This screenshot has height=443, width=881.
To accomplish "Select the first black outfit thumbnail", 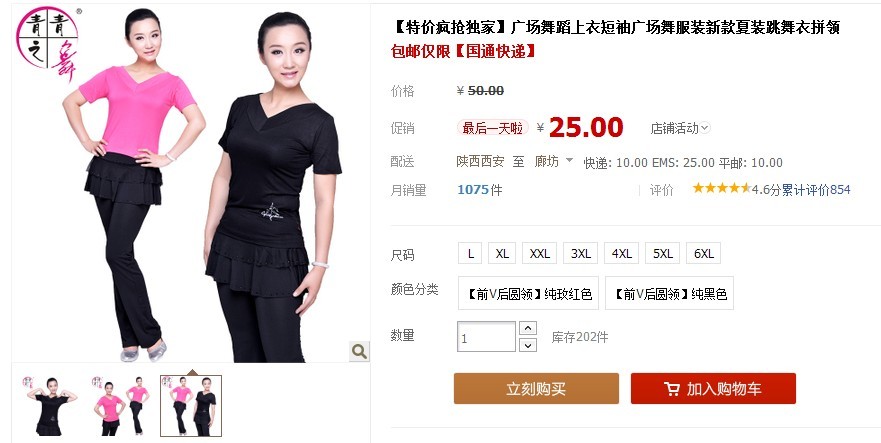I will (x=51, y=406).
